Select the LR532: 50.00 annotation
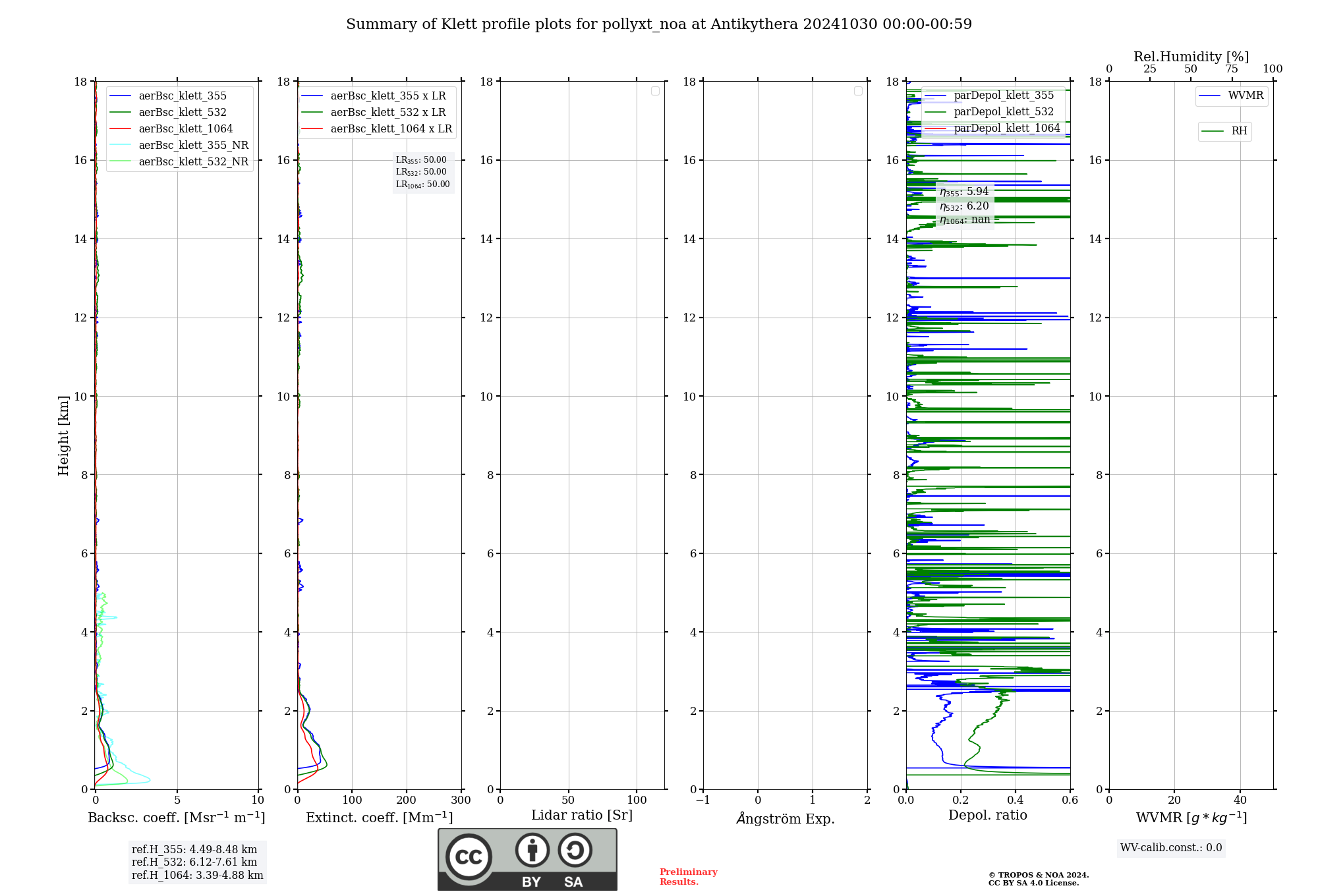 421,172
